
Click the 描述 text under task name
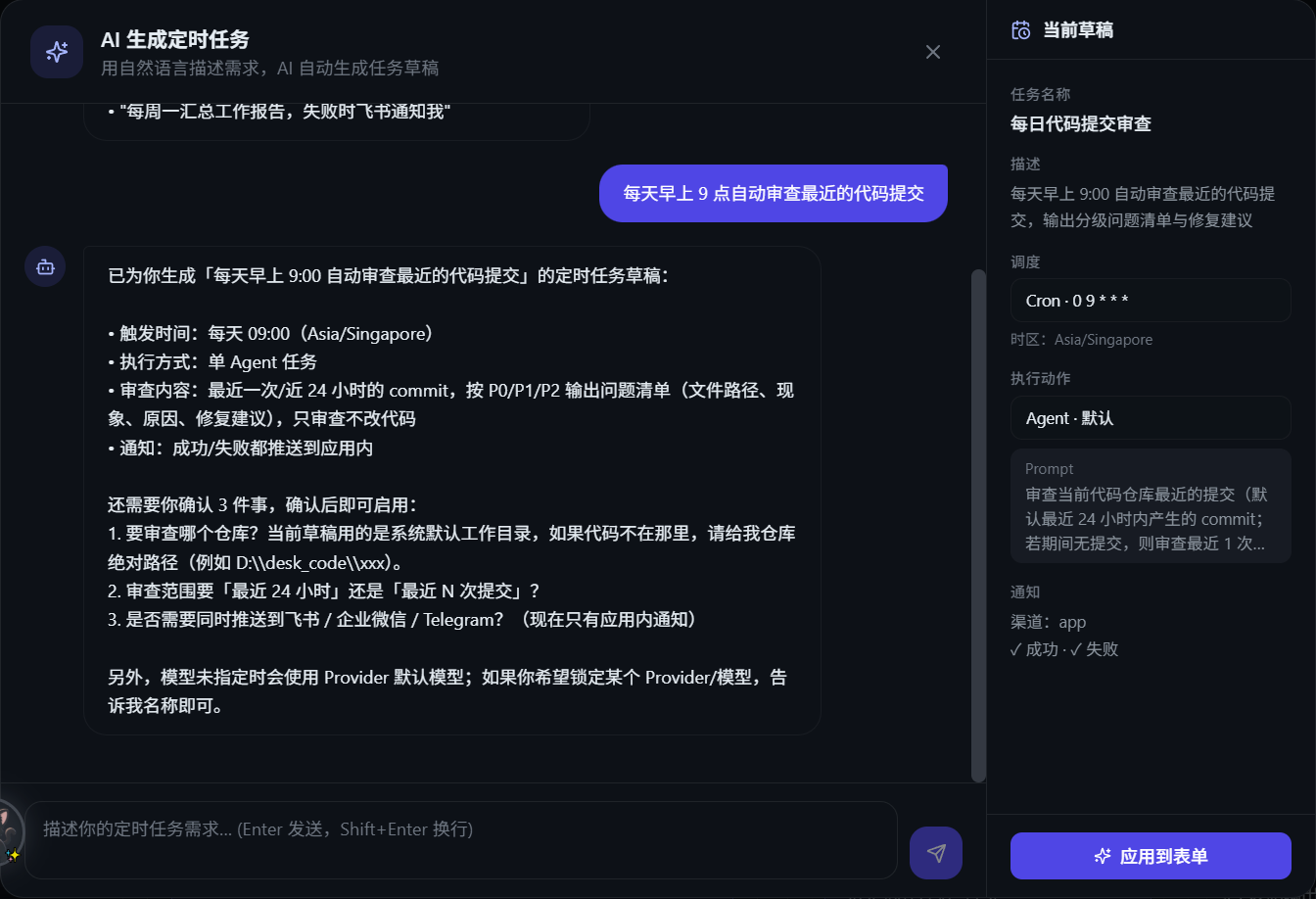point(1142,207)
